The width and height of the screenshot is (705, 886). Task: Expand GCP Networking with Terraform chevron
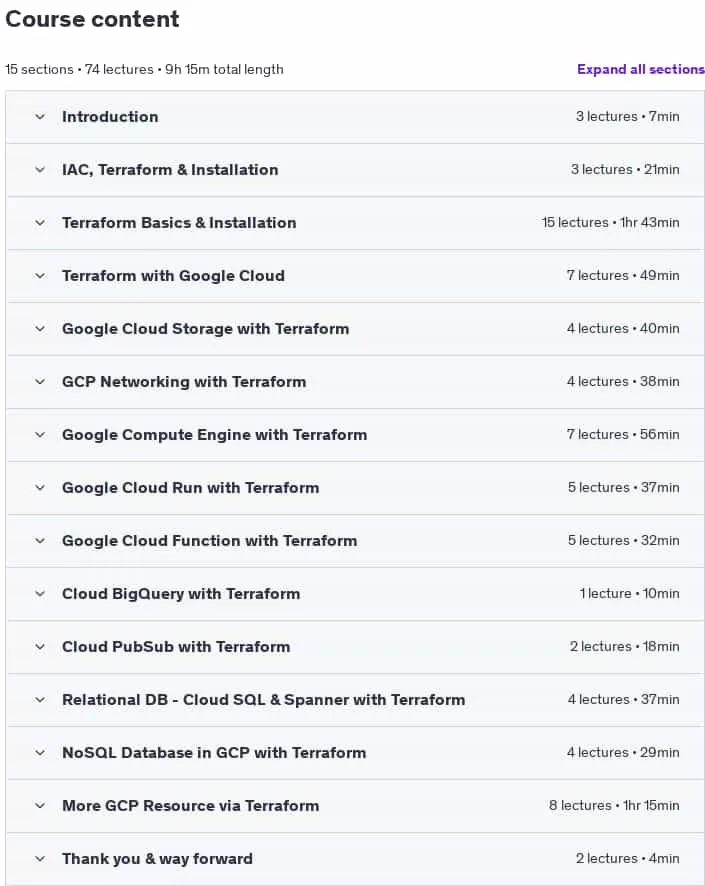pos(40,382)
